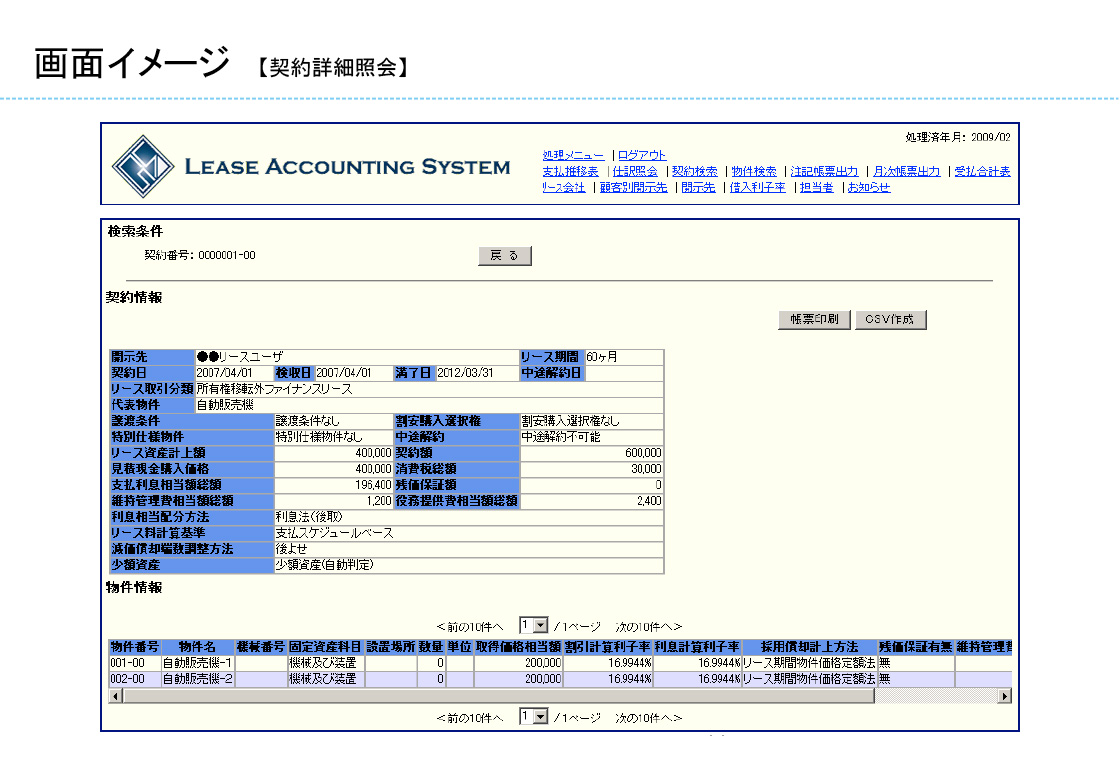The image size is (1120, 784).
Task: Select the 物件検索 navigation link
Action: coord(754,171)
